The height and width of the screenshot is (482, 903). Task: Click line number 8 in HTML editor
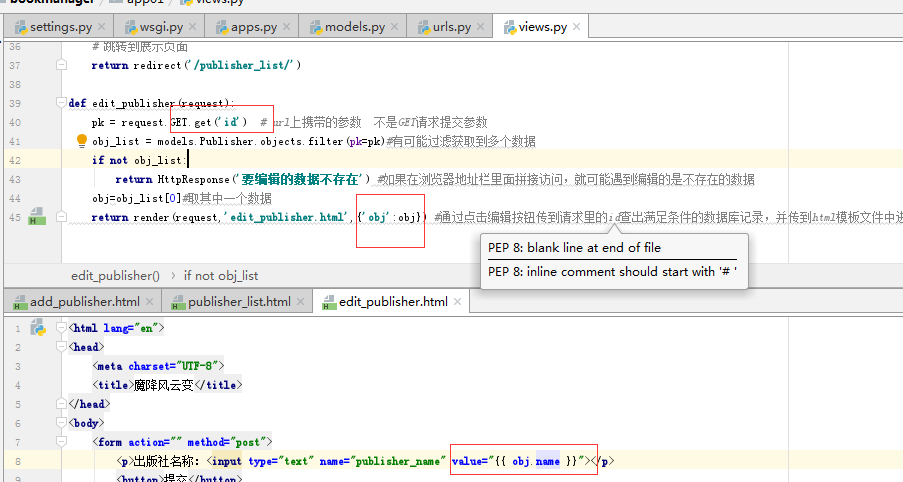[x=18, y=461]
